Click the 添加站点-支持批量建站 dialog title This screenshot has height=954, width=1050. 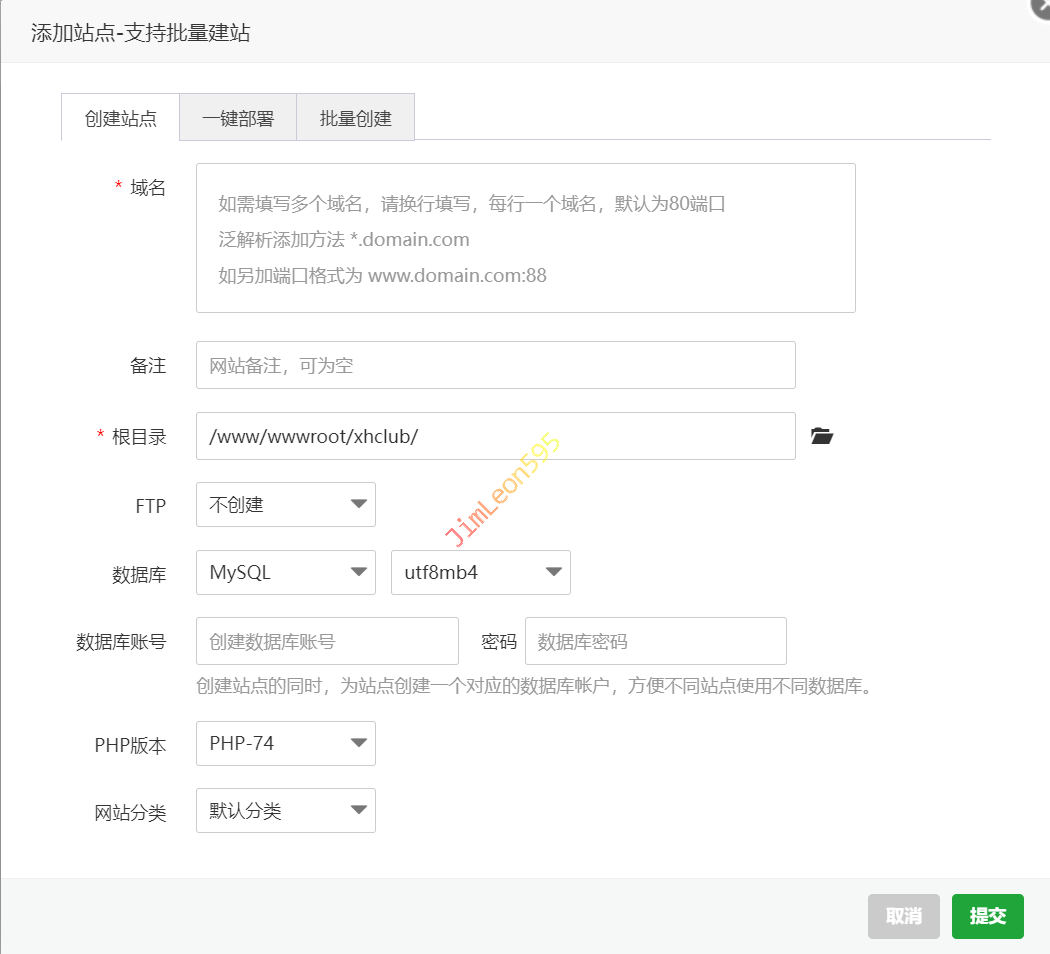(140, 33)
